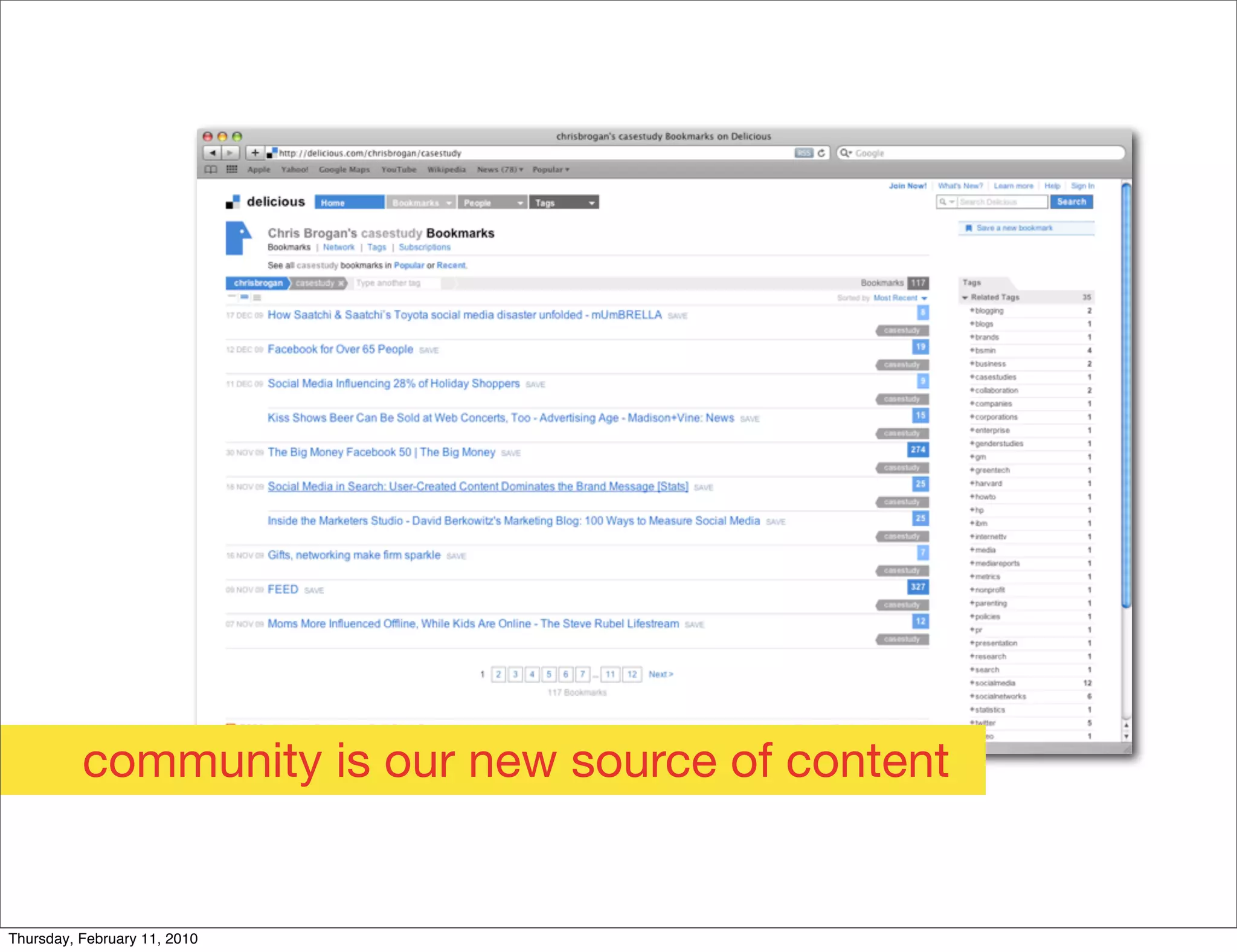The height and width of the screenshot is (952, 1237).
Task: Click the add bookmark plus button
Action: point(255,153)
